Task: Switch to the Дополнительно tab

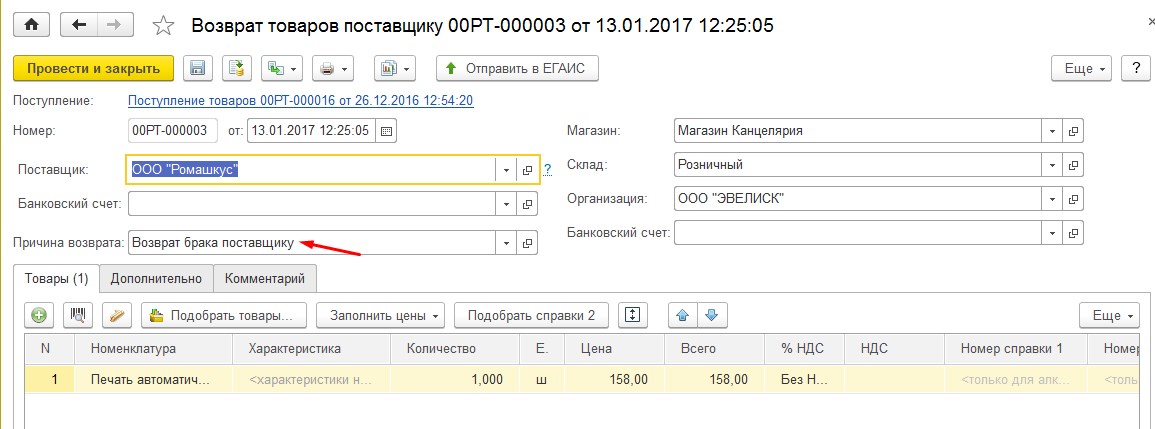Action: click(156, 278)
